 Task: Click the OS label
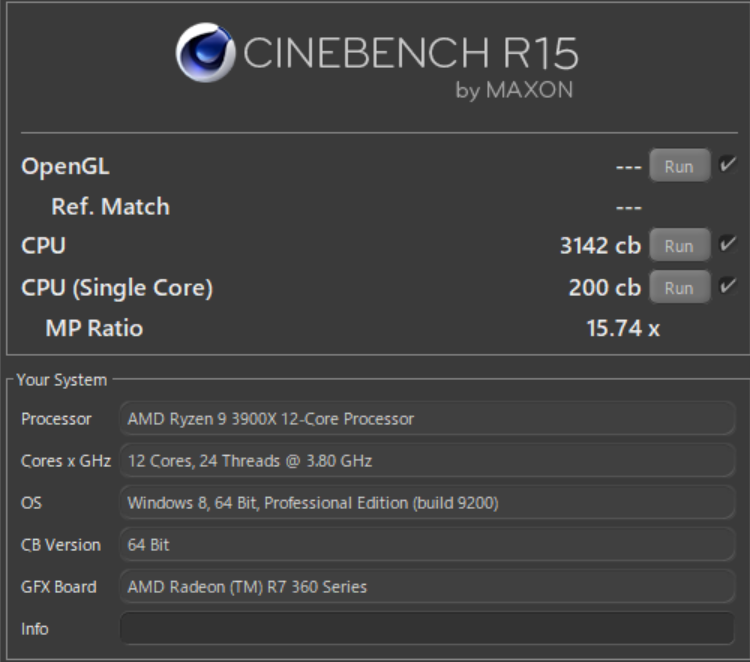pyautogui.click(x=31, y=503)
